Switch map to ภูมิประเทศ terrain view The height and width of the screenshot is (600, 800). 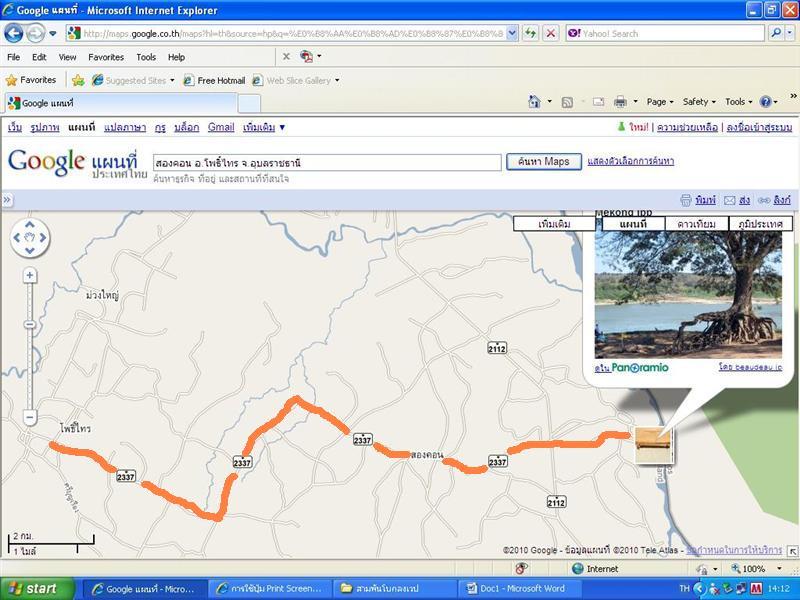tap(761, 223)
